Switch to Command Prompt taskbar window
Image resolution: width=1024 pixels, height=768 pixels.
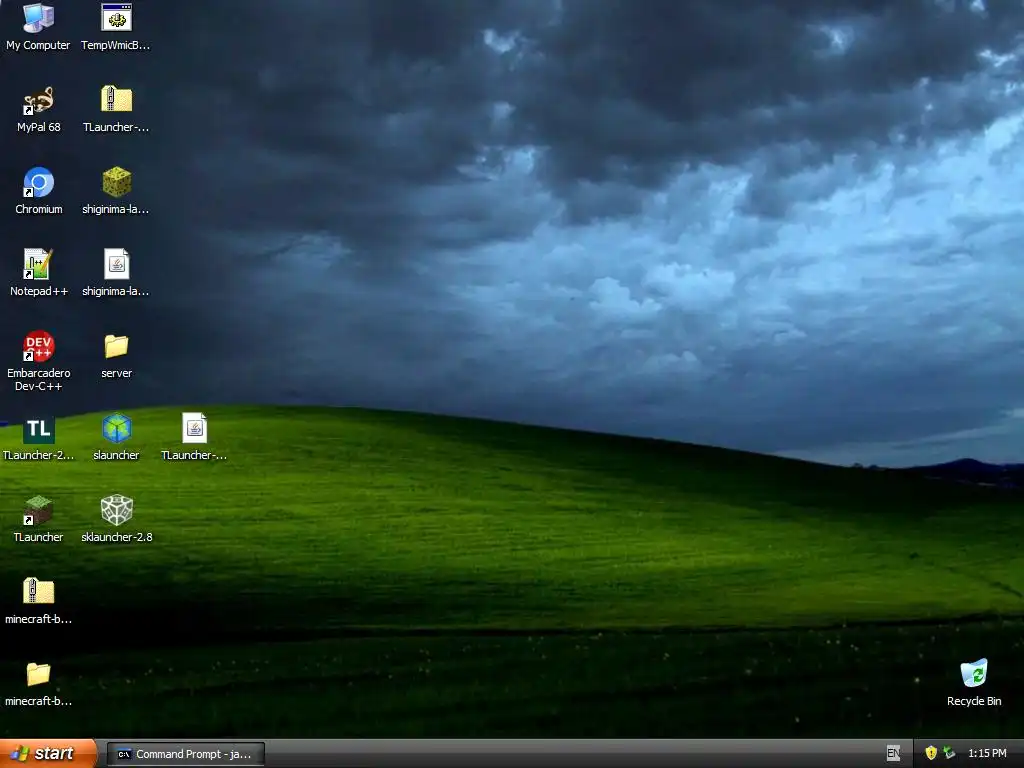tap(185, 754)
